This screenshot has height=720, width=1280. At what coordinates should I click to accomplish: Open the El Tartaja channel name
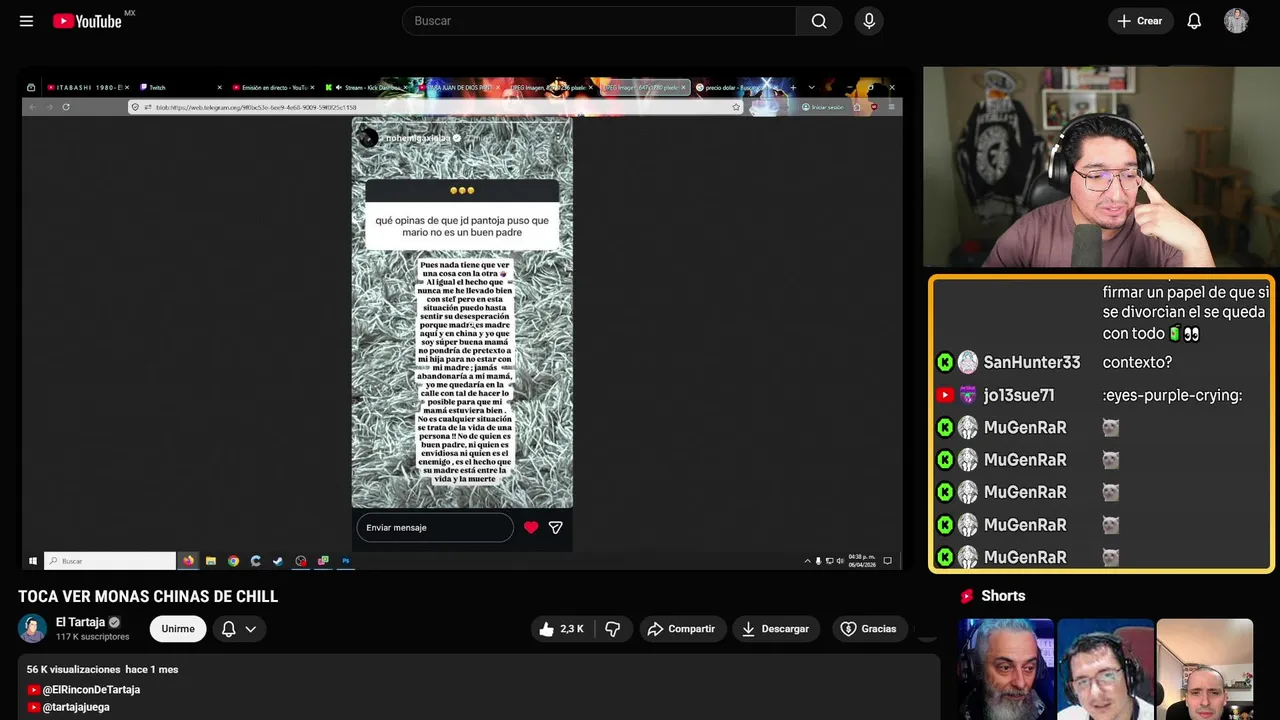tap(80, 622)
